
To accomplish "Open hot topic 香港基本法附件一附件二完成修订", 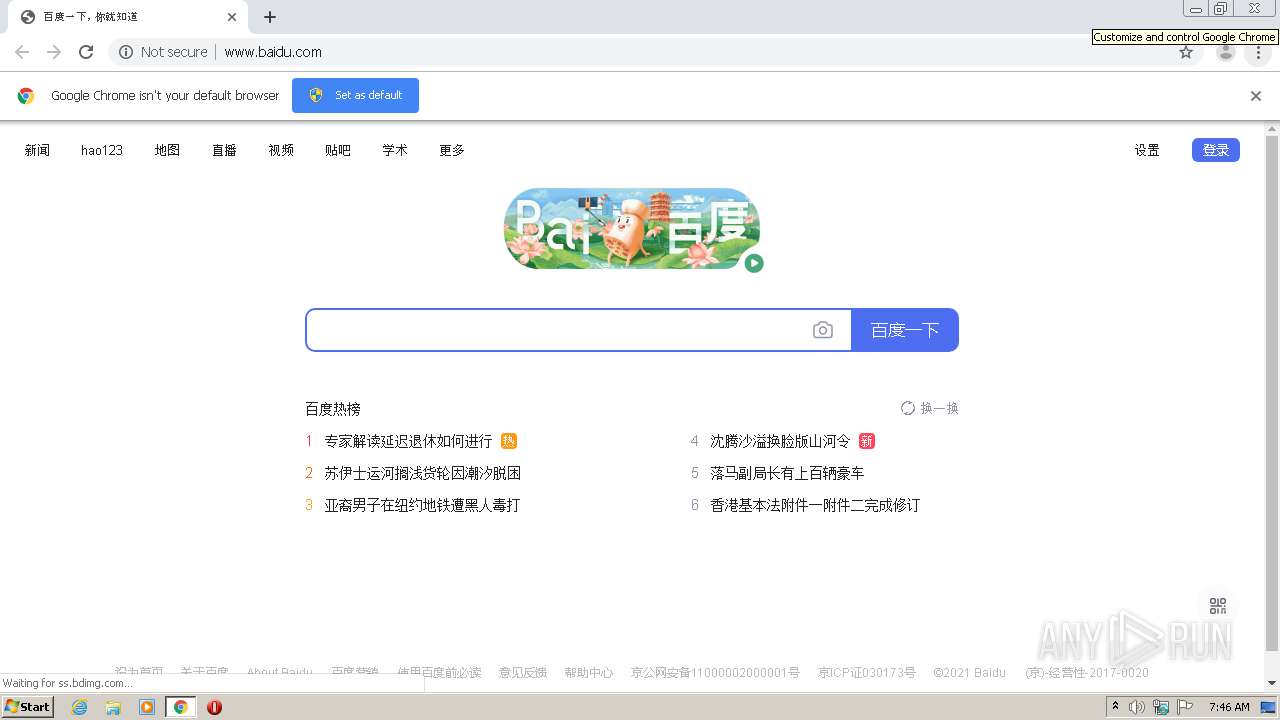I will point(815,505).
